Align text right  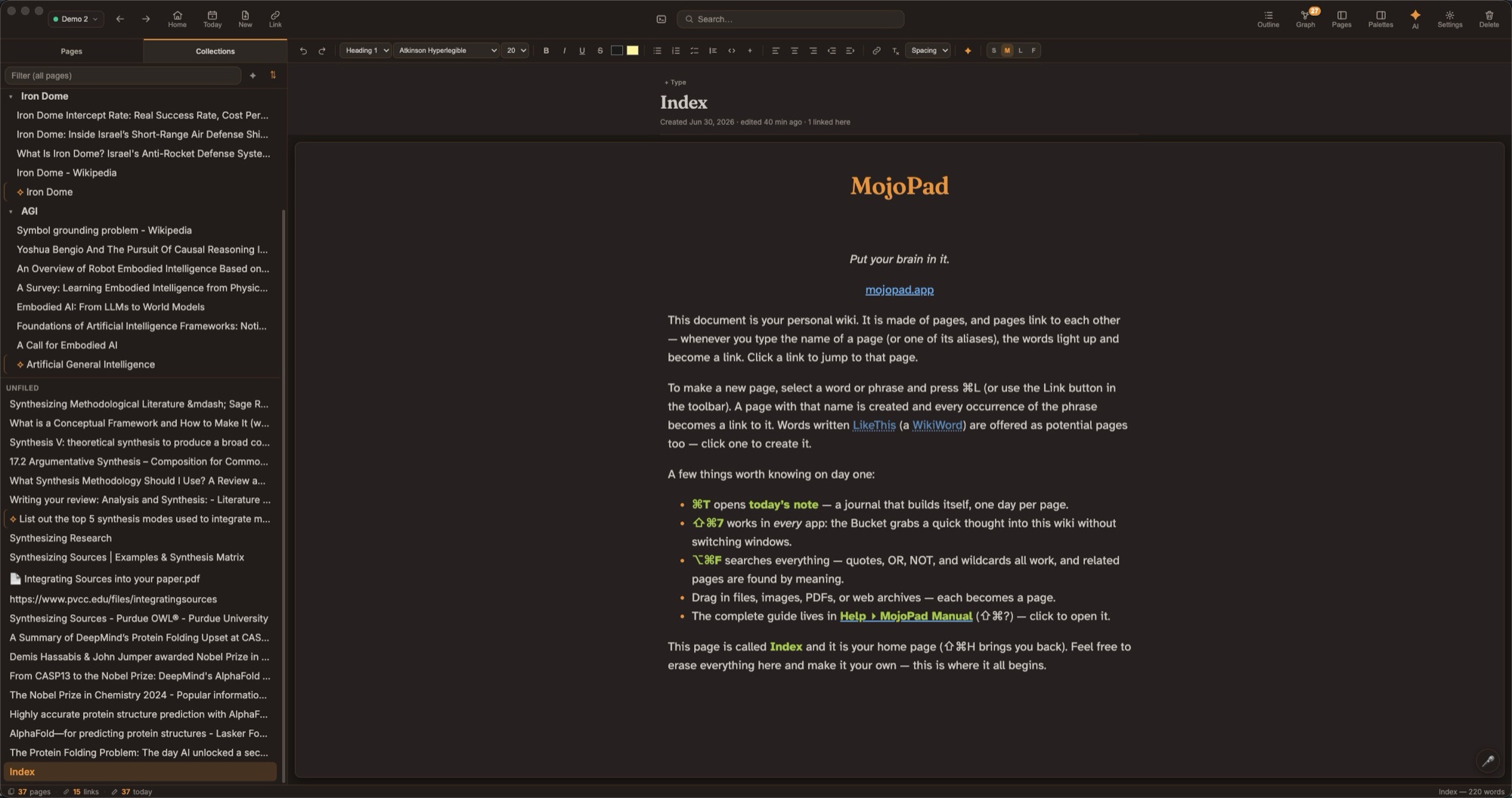coord(813,51)
